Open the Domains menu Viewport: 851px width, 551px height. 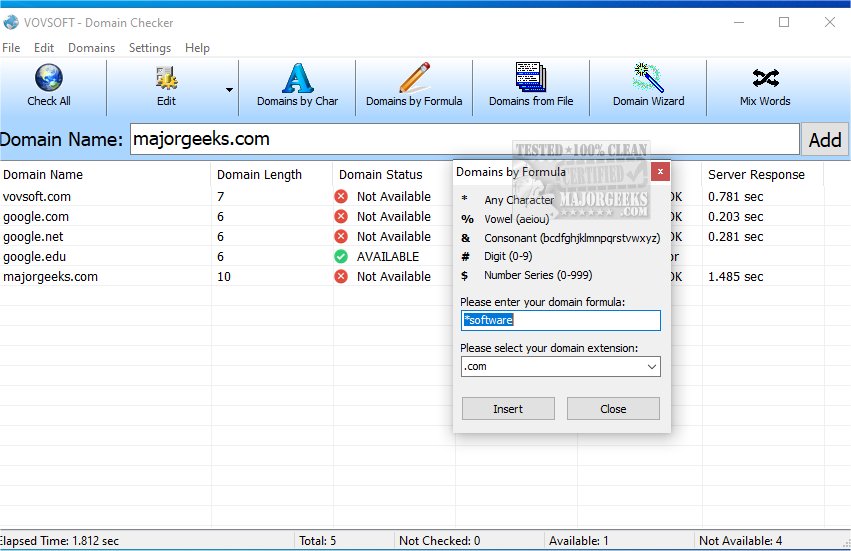pyautogui.click(x=92, y=48)
